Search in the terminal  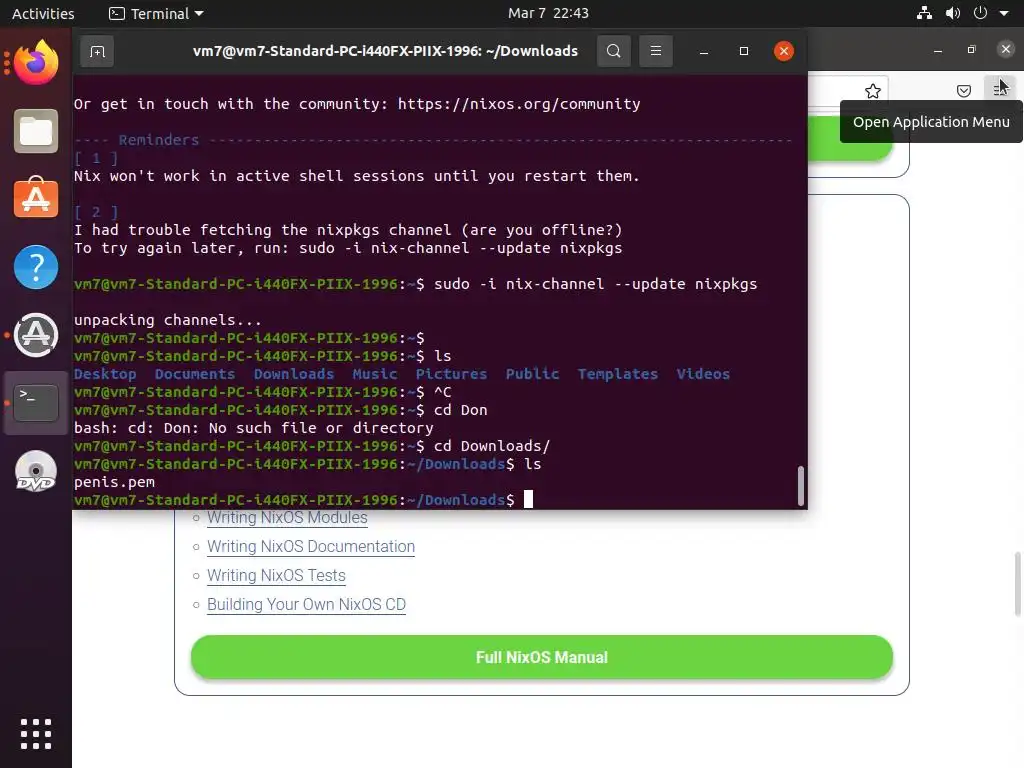point(613,51)
